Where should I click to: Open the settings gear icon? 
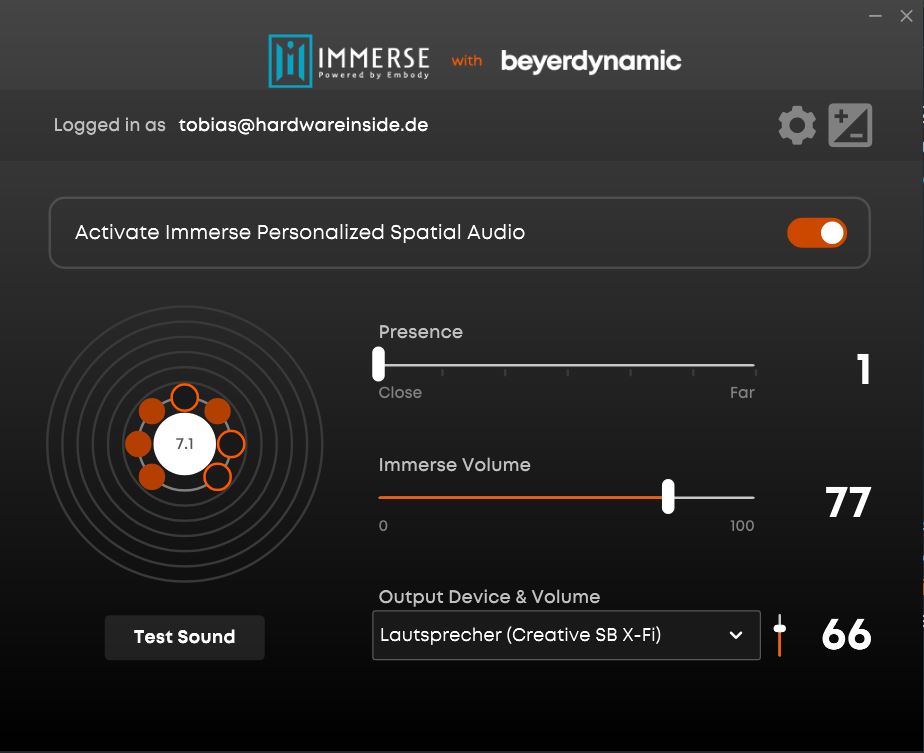click(797, 125)
